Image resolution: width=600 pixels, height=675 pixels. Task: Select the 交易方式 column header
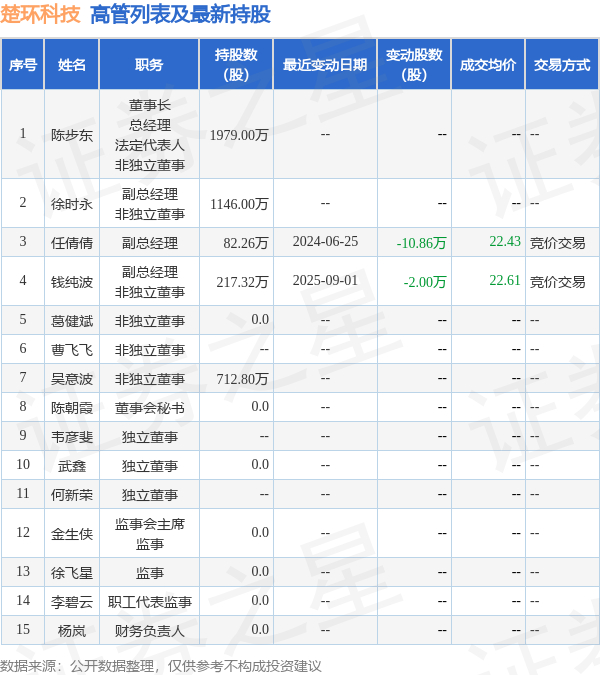[562, 65]
